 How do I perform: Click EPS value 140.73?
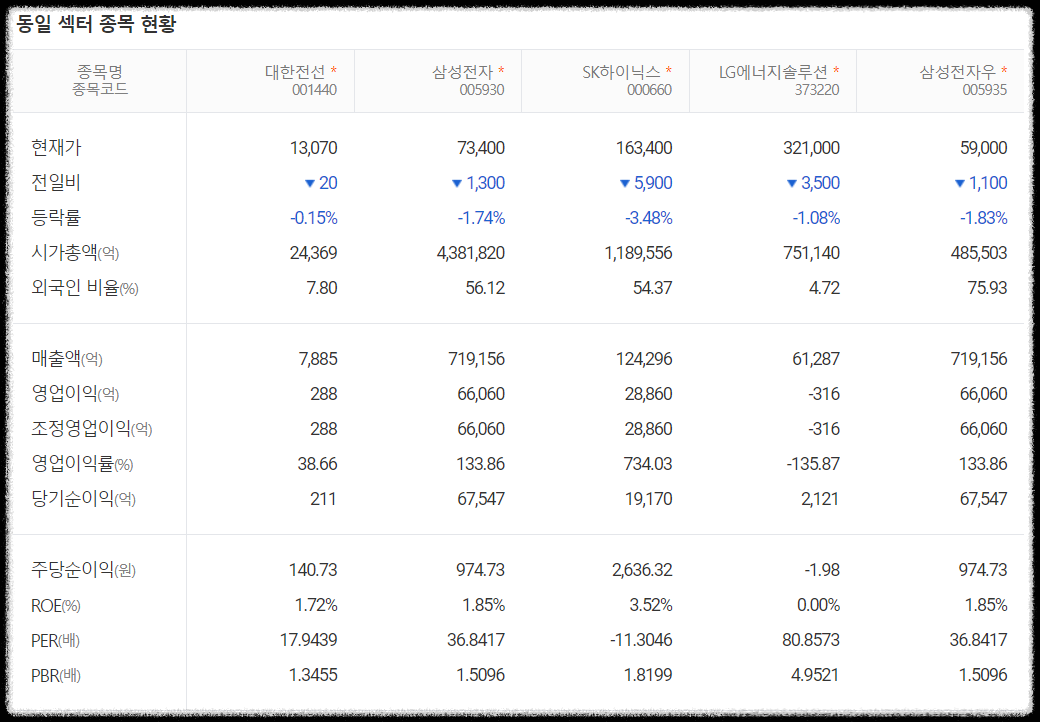tap(313, 570)
